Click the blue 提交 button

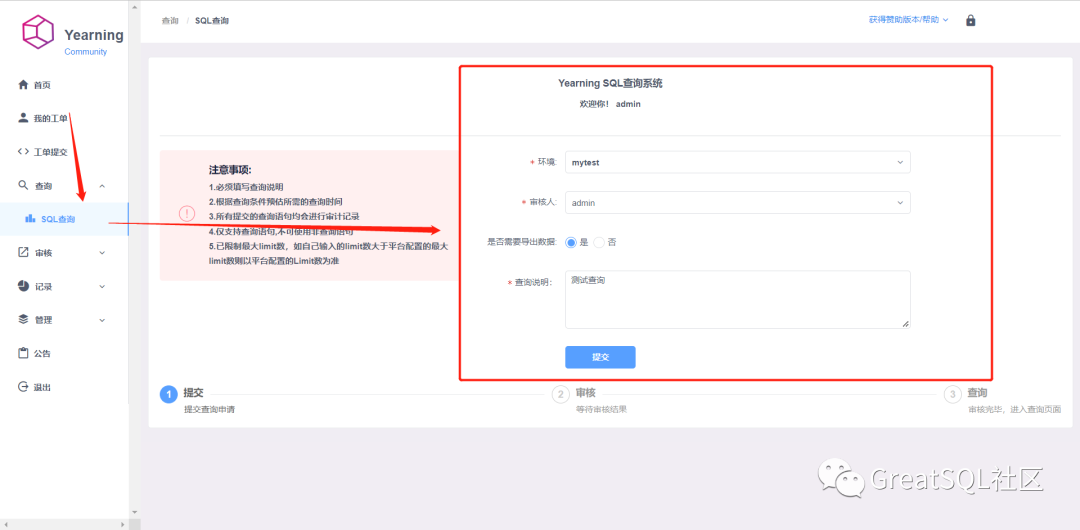point(600,357)
